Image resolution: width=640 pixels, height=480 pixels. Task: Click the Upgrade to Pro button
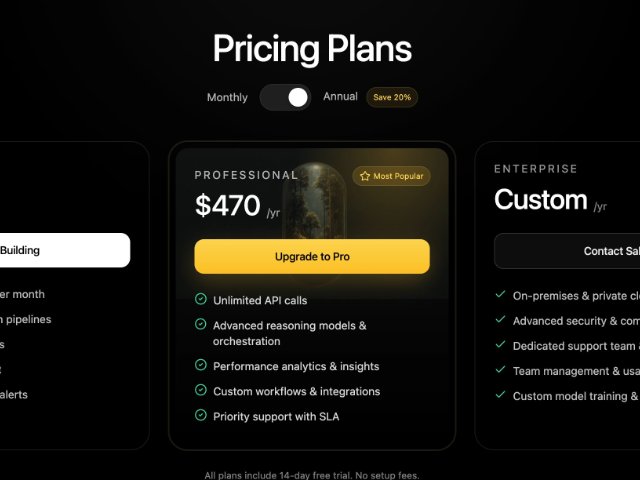click(312, 257)
